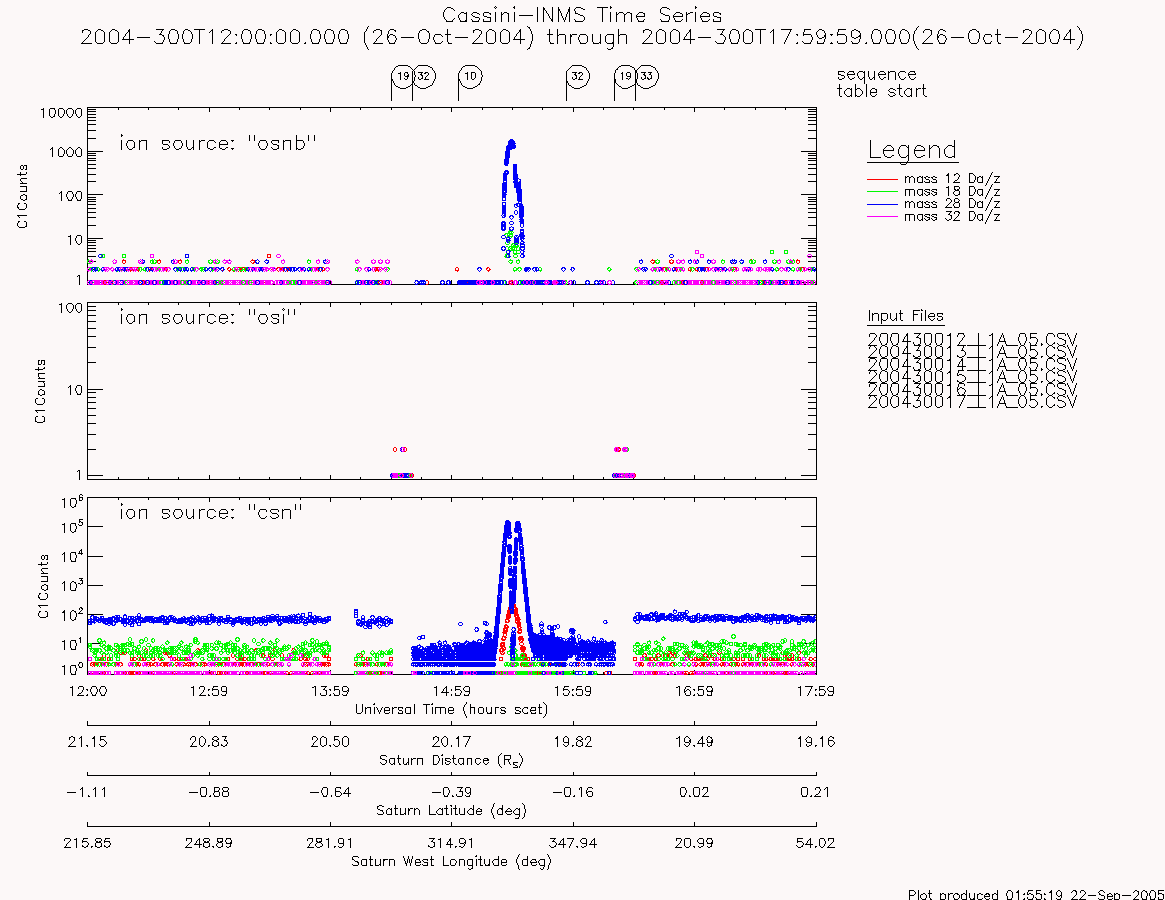Image resolution: width=1165 pixels, height=900 pixels.
Task: Click longitude value 20.99
Action: pos(694,843)
